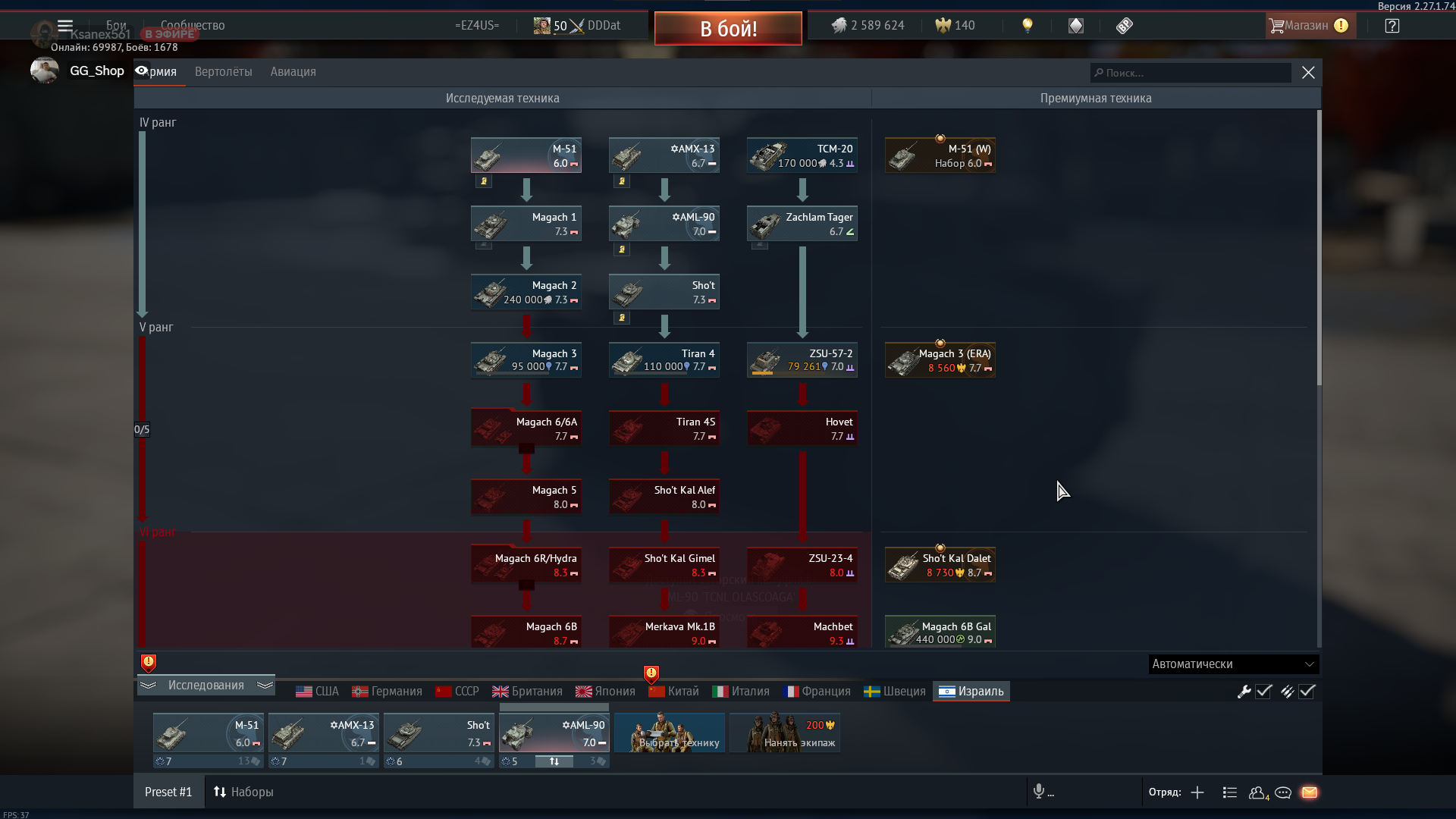Click the red warning badge above the China tab

[651, 673]
